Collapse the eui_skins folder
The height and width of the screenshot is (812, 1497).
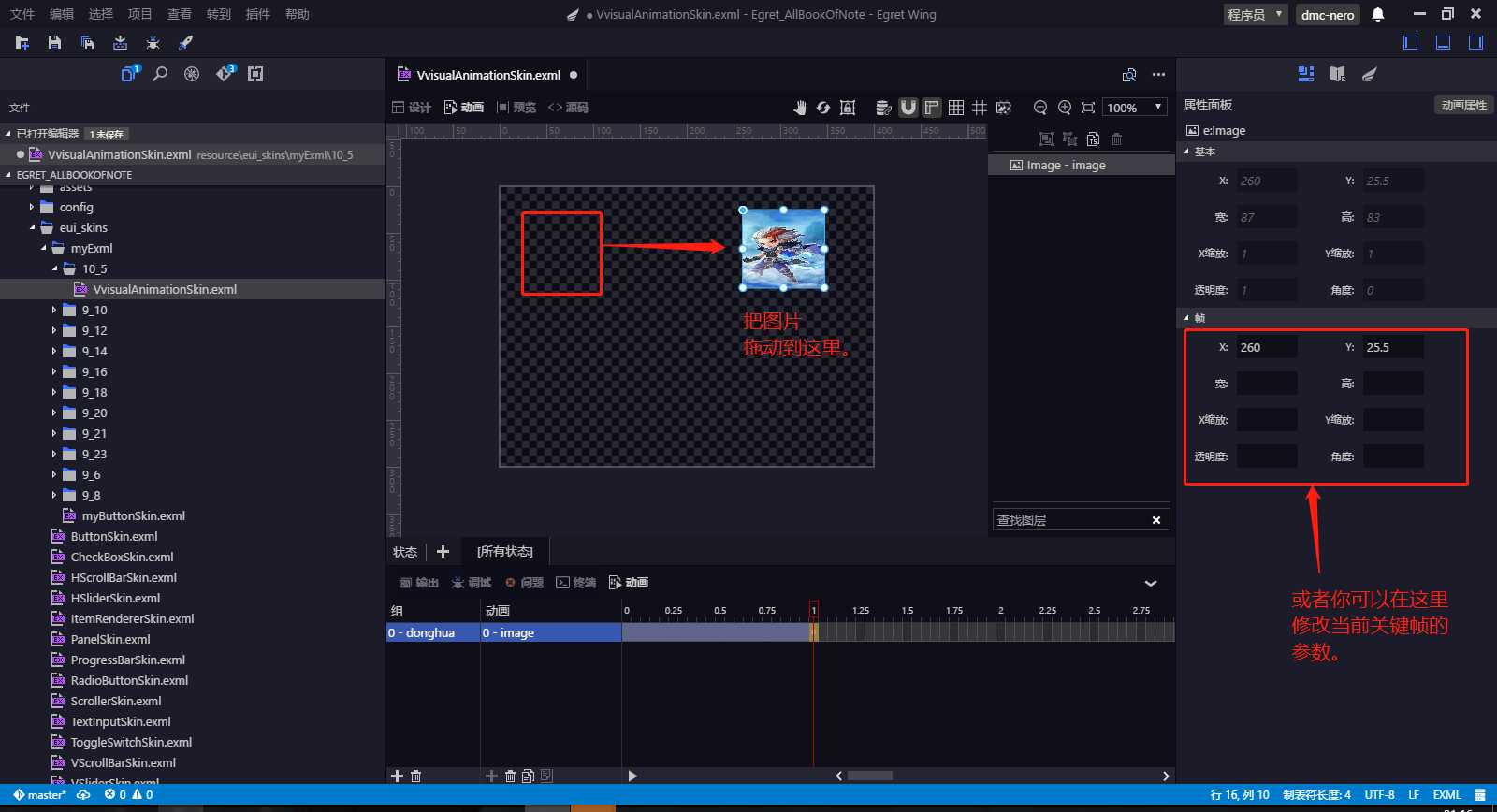click(33, 227)
